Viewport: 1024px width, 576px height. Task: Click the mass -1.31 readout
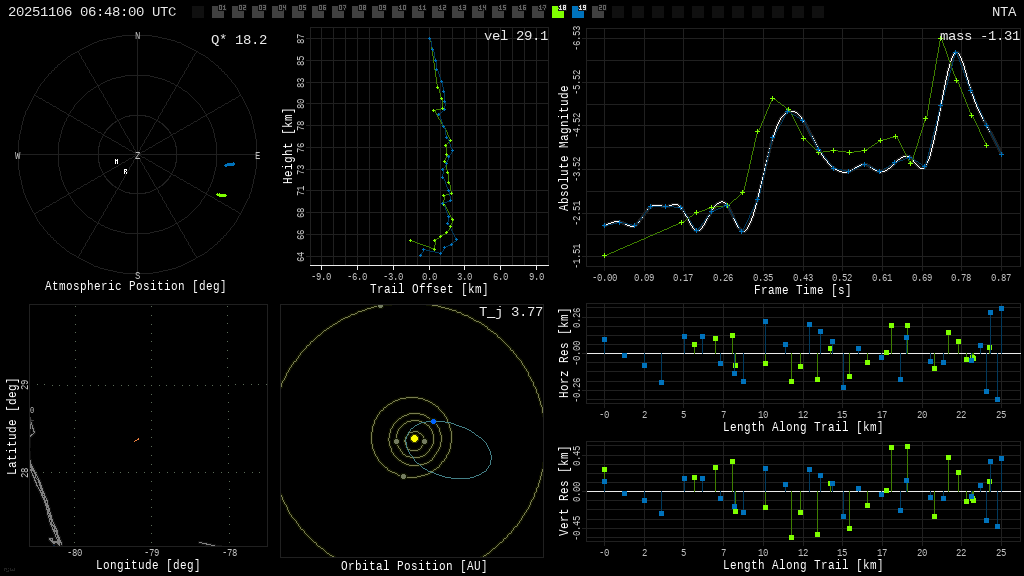click(980, 36)
